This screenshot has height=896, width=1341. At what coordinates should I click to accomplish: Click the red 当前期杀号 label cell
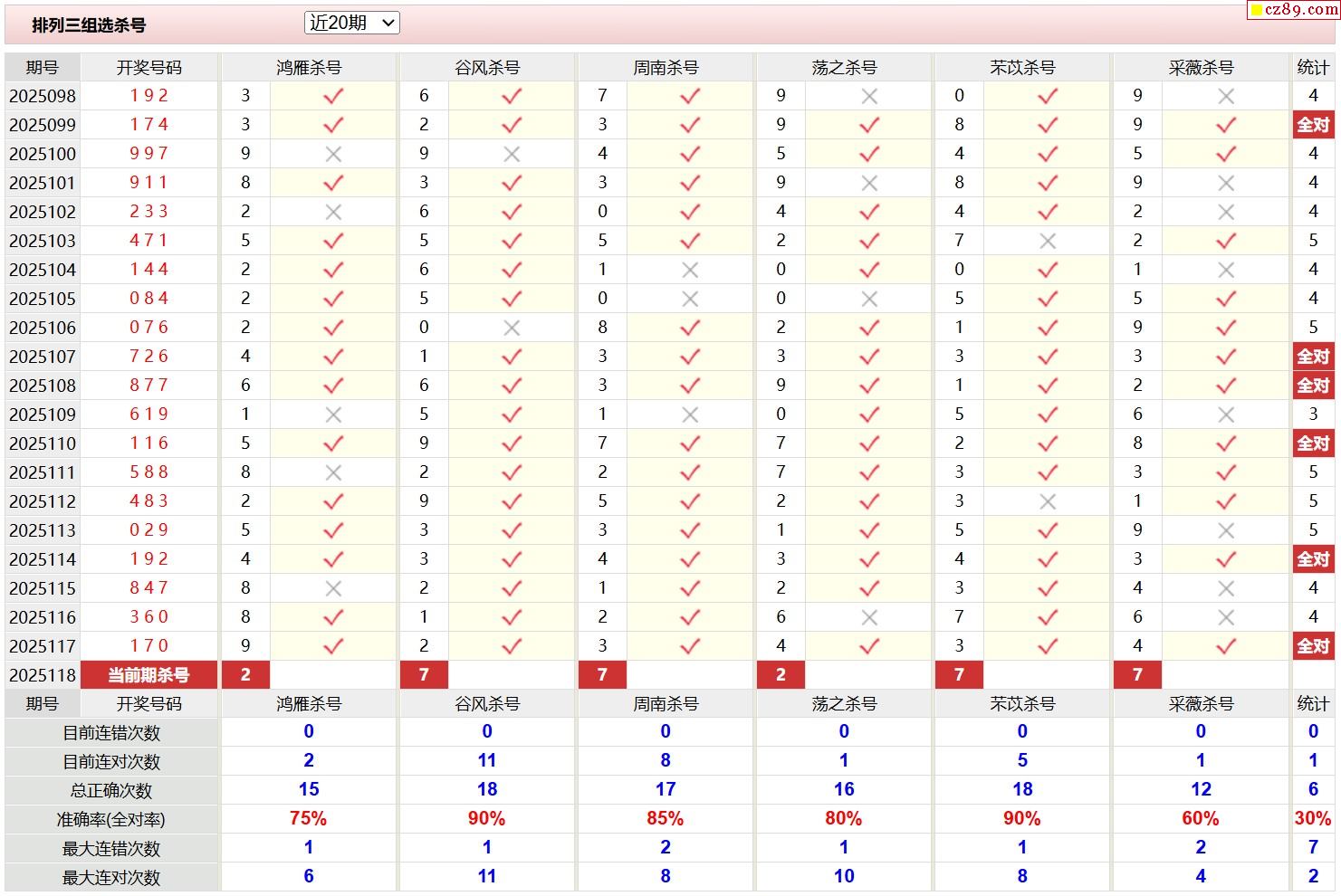(x=148, y=675)
